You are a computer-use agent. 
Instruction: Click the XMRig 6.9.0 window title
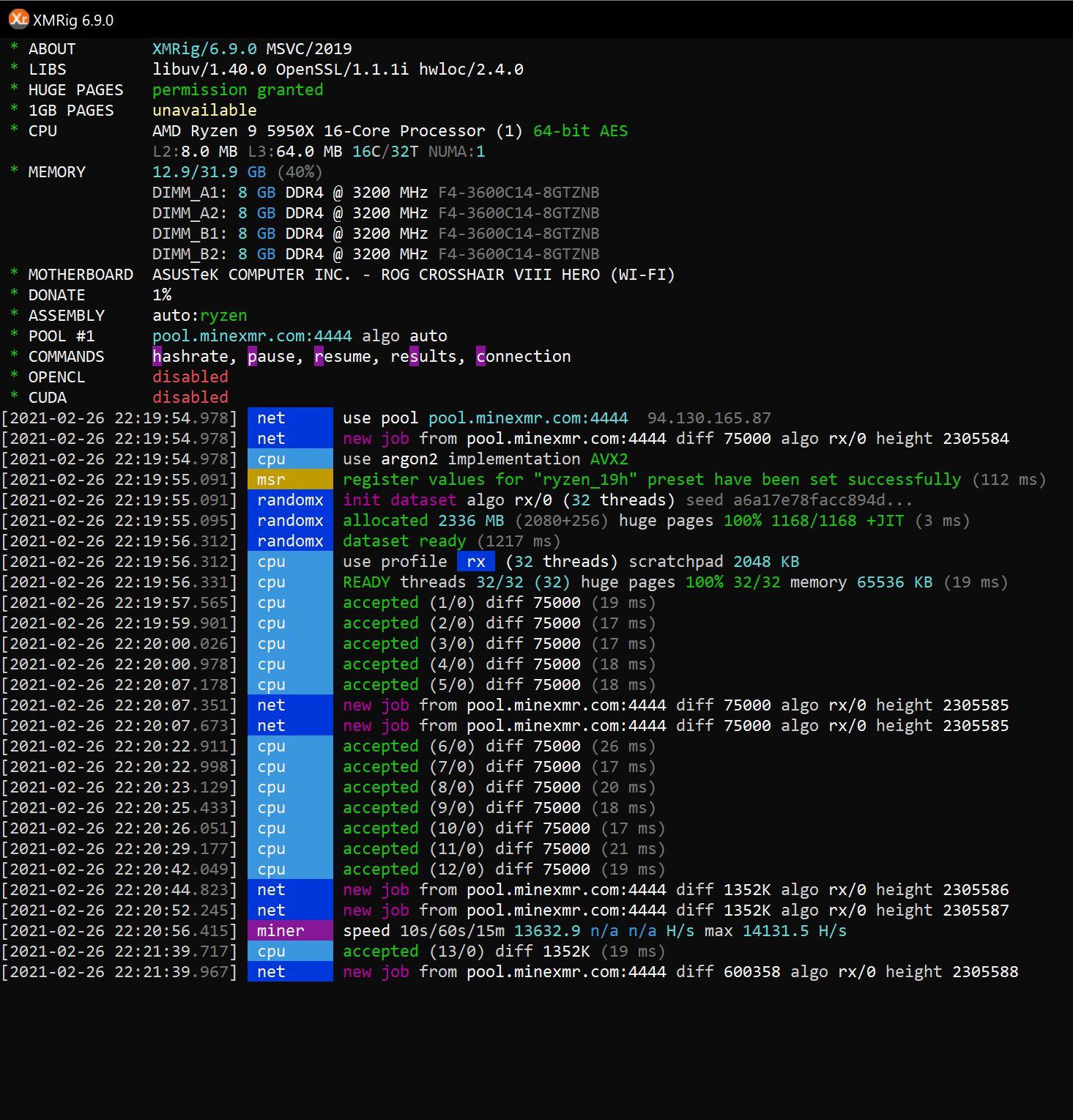[73, 21]
